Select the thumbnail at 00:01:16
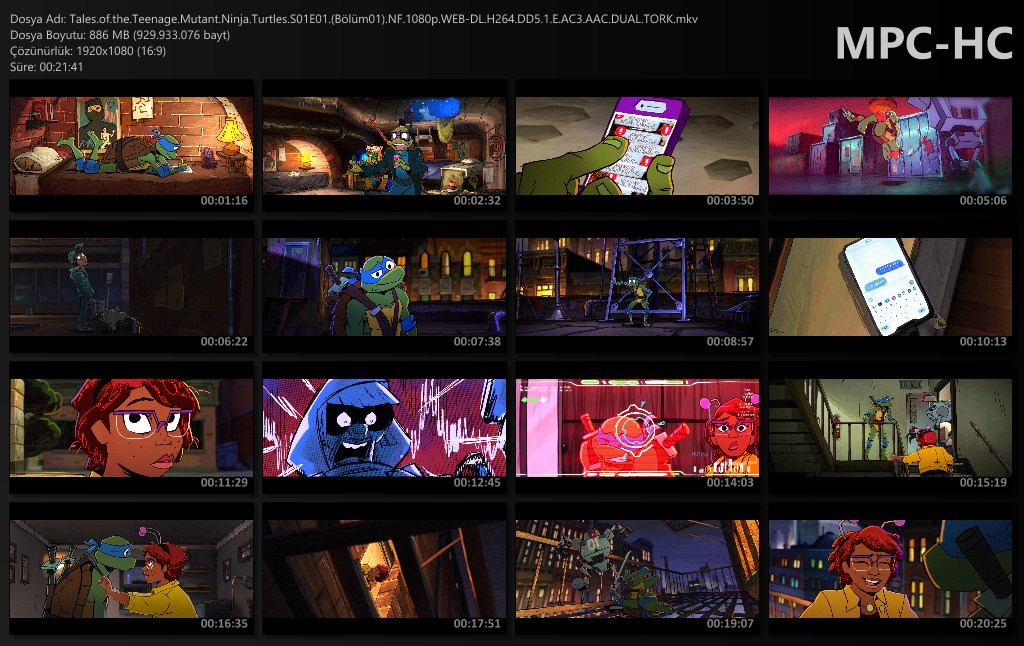 tap(131, 146)
